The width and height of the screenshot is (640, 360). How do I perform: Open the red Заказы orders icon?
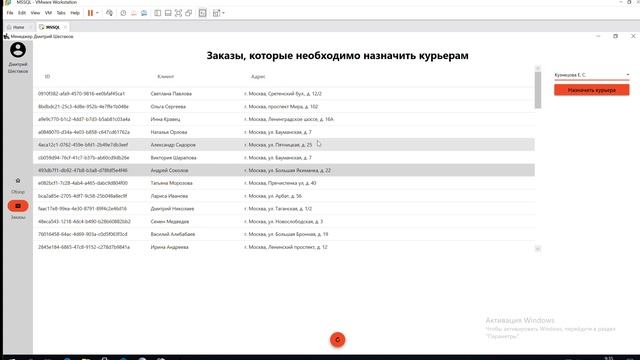tap(18, 206)
